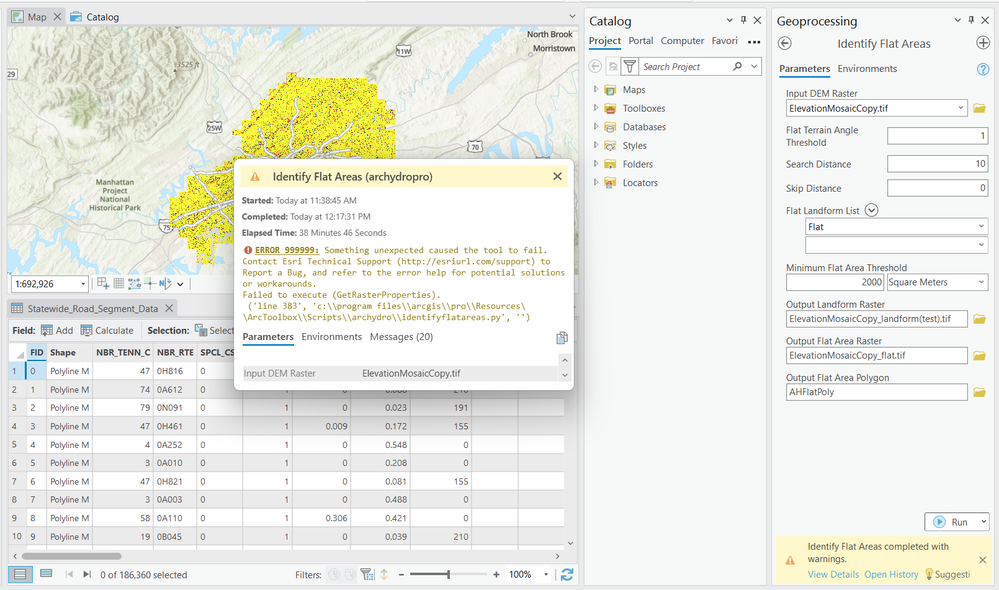Open the popup's Environments tab
Image resolution: width=999 pixels, height=590 pixels.
point(331,336)
